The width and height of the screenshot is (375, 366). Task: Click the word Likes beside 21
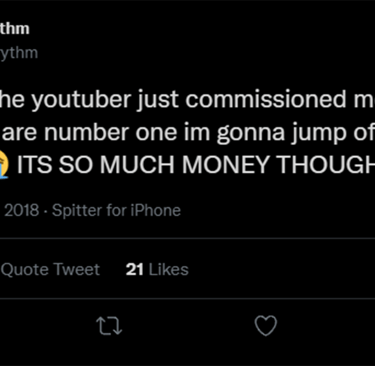tap(169, 269)
